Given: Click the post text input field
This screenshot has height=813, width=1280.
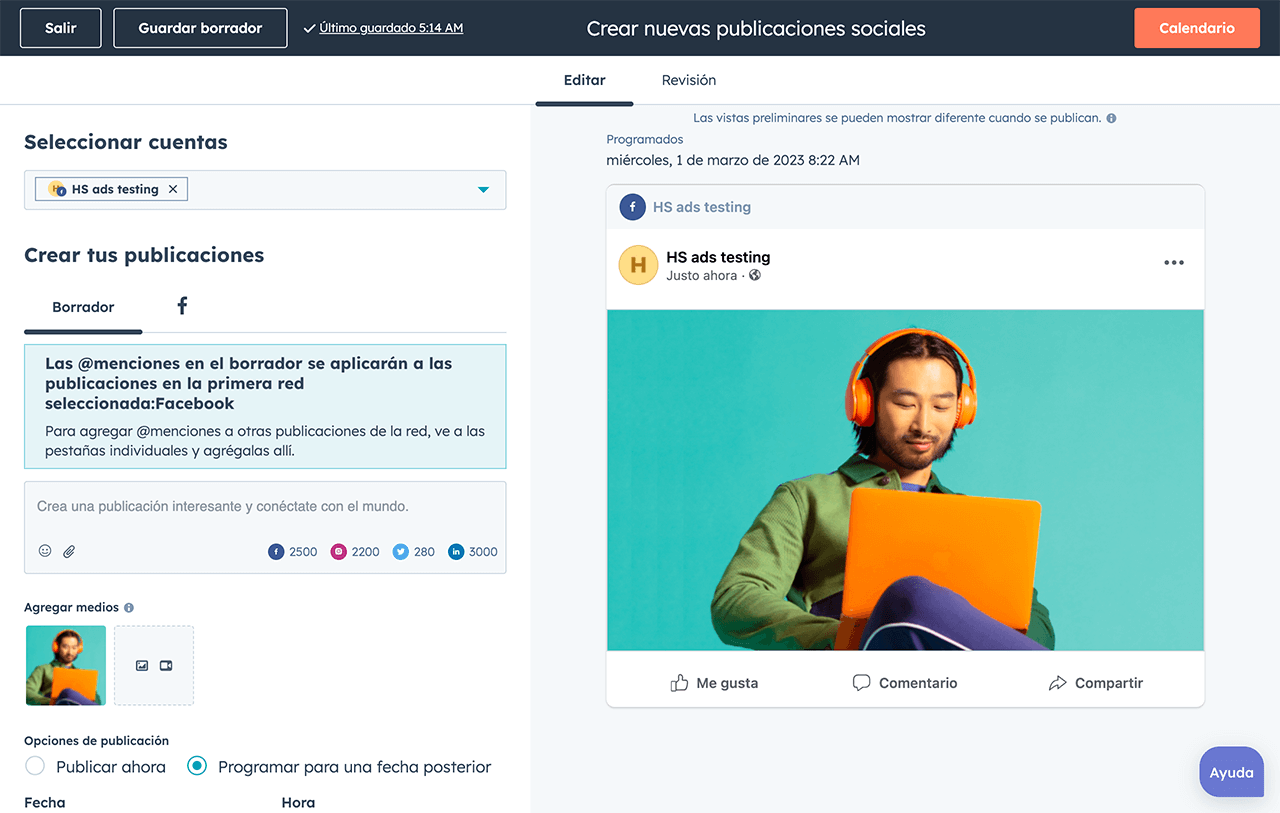Looking at the screenshot, I should (x=265, y=507).
